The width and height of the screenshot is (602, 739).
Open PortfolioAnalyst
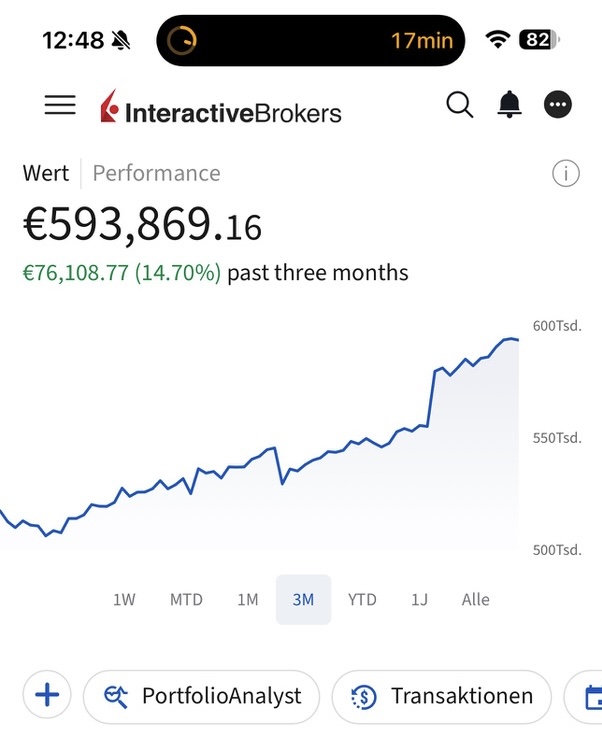click(x=201, y=696)
